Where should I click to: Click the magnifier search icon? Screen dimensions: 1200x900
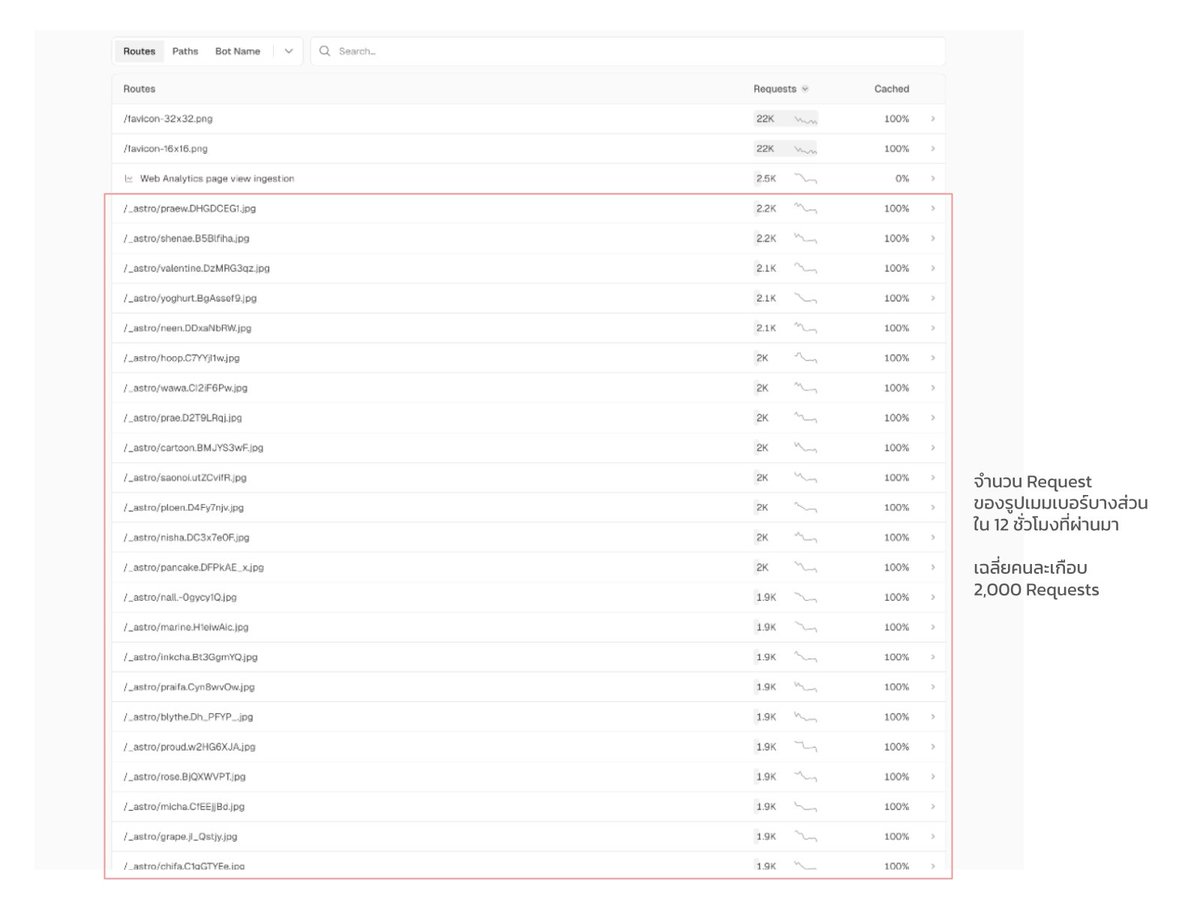pyautogui.click(x=325, y=51)
